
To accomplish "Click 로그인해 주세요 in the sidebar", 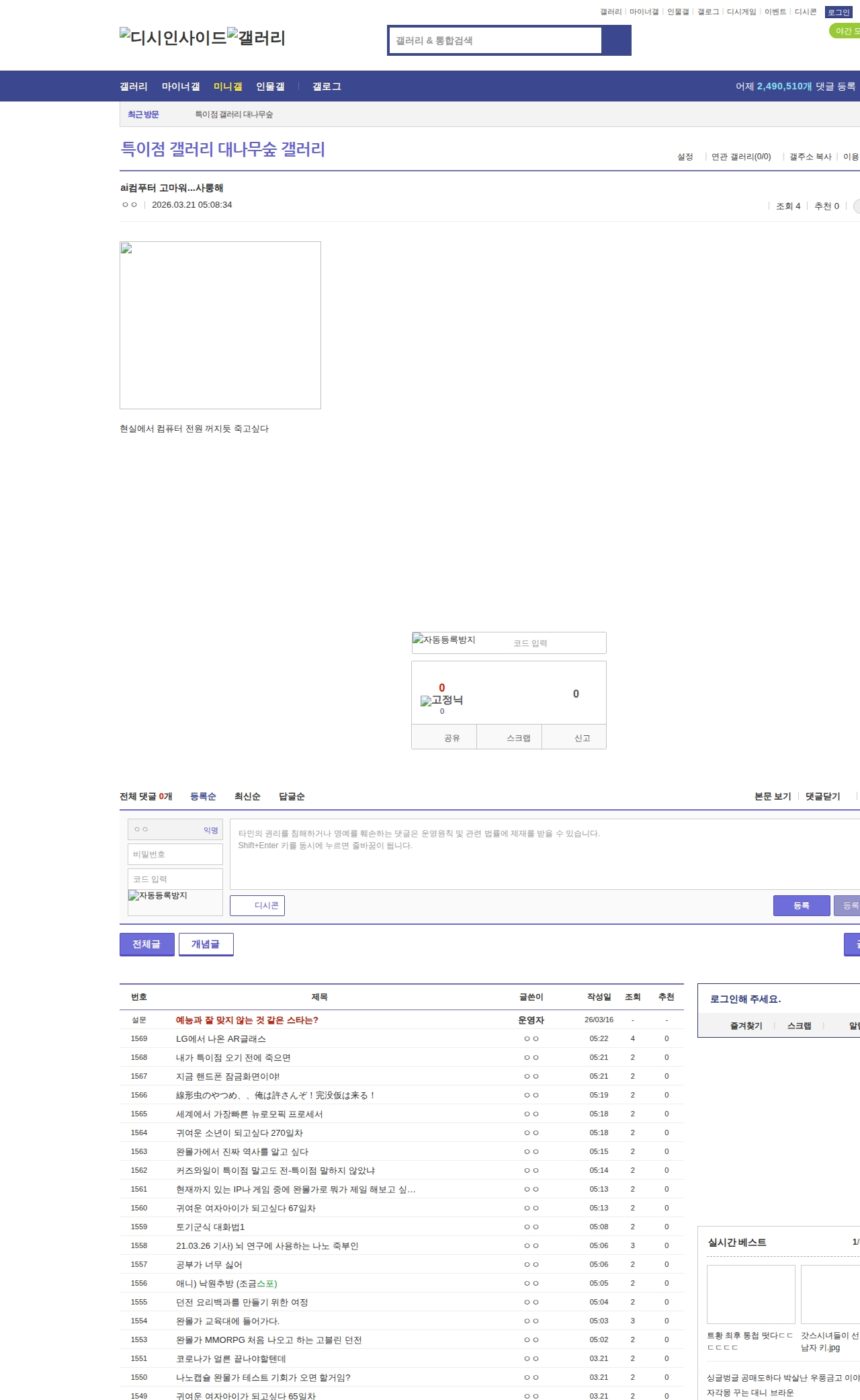I will click(746, 999).
